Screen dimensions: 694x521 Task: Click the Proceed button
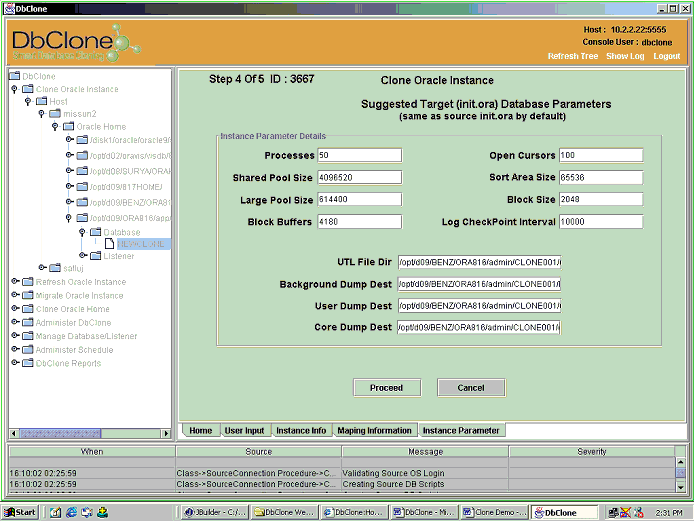(x=386, y=388)
